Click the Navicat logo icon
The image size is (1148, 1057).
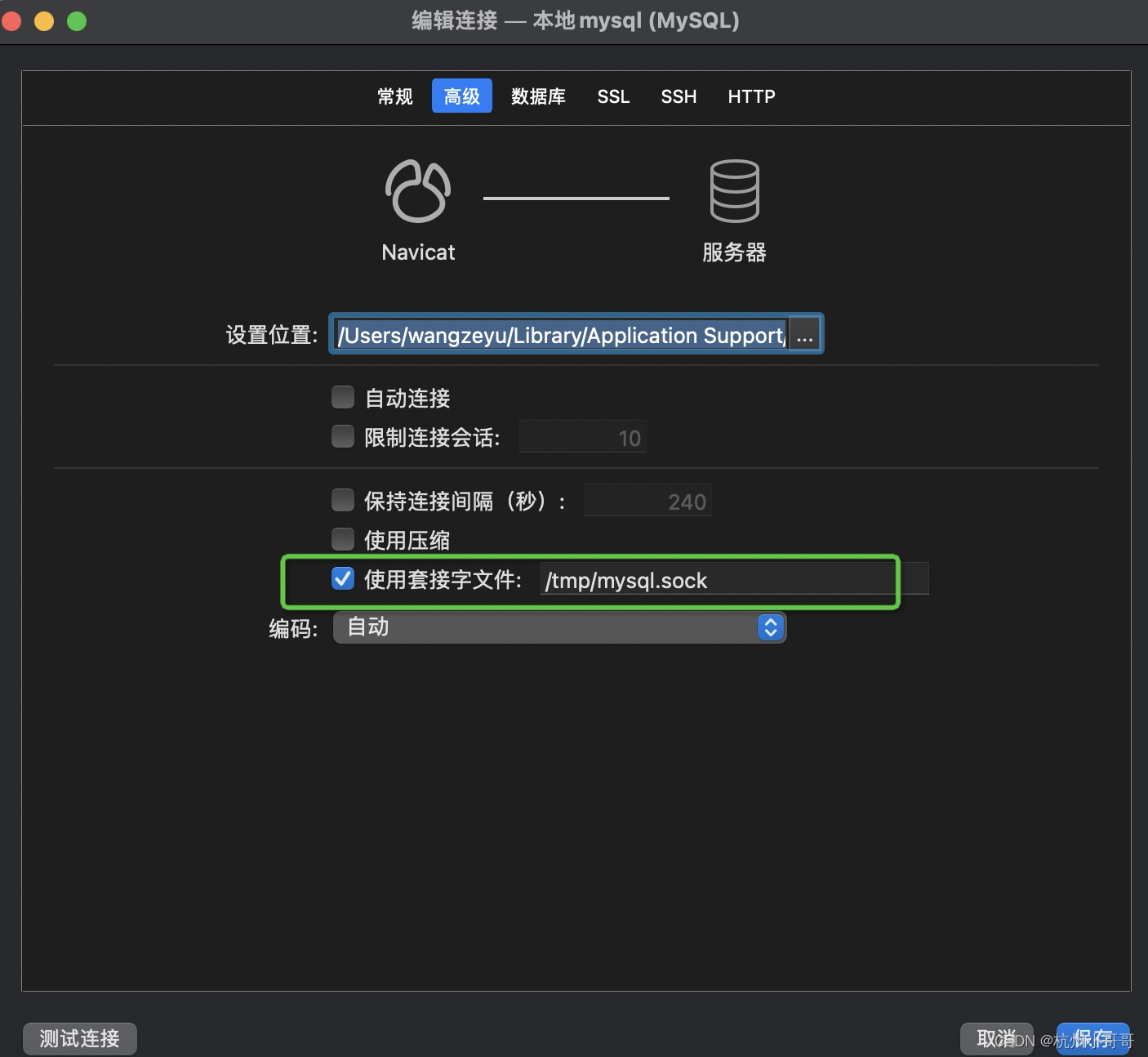pyautogui.click(x=417, y=192)
